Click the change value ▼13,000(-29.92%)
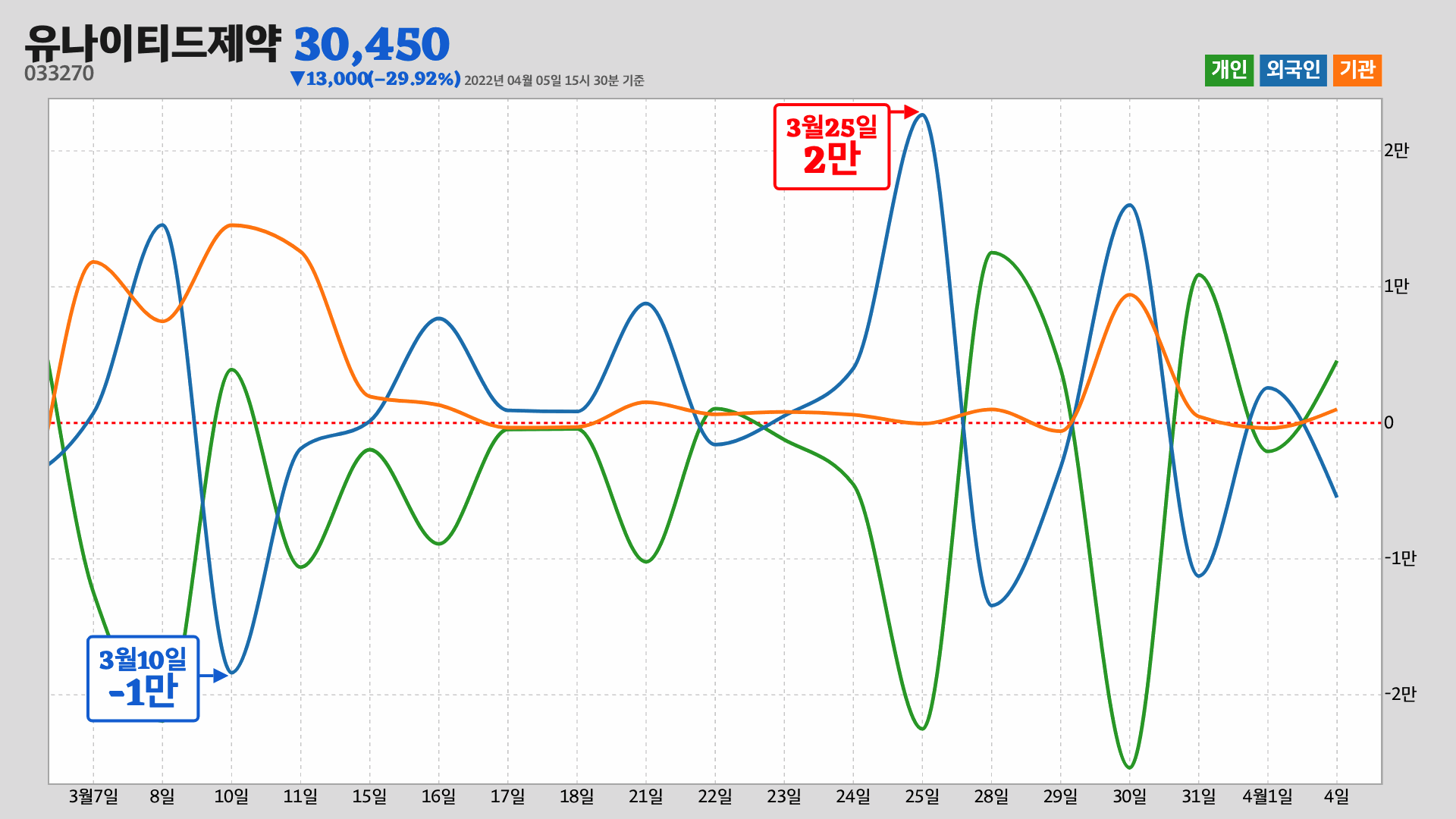This screenshot has width=1456, height=819. click(375, 79)
